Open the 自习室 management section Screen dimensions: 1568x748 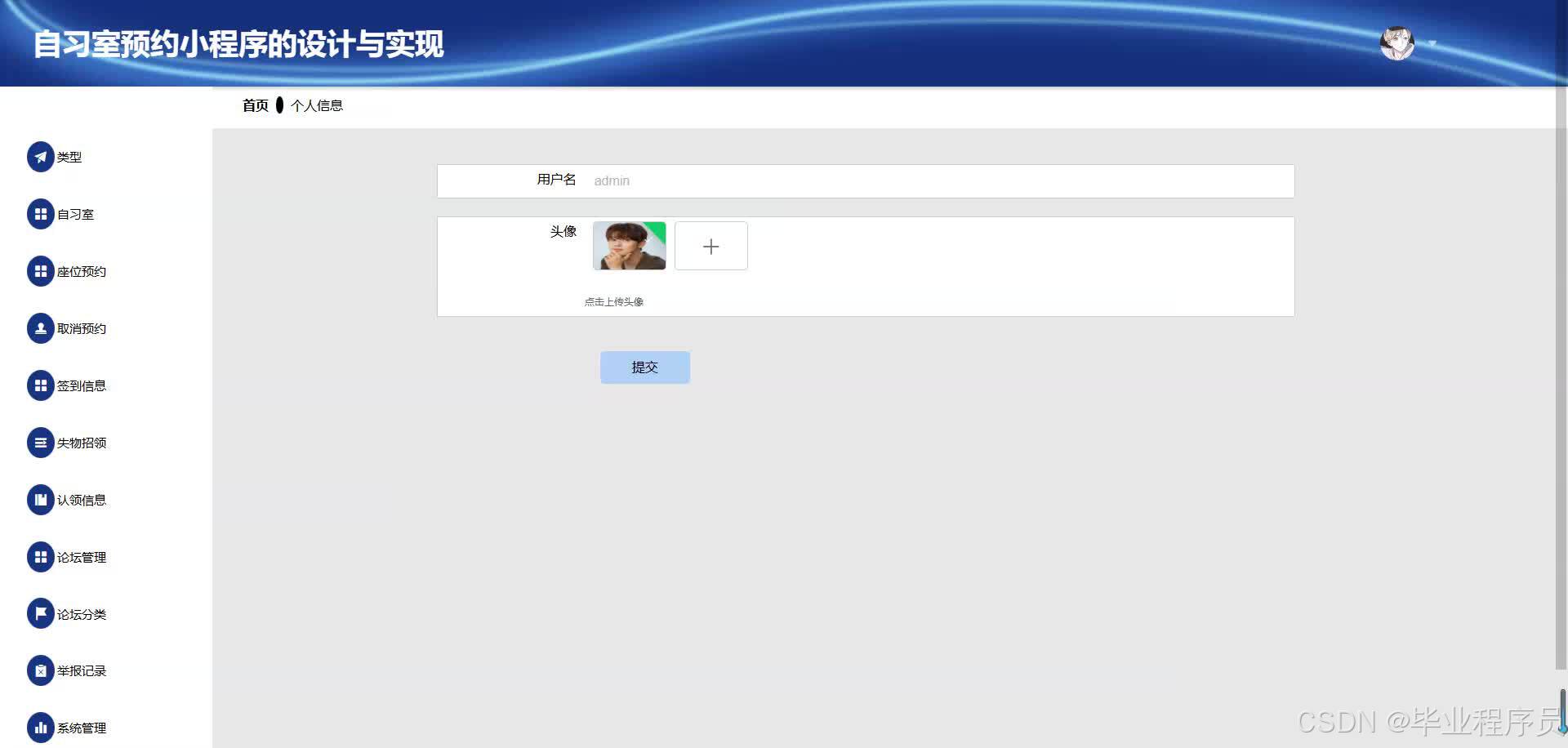[41, 214]
